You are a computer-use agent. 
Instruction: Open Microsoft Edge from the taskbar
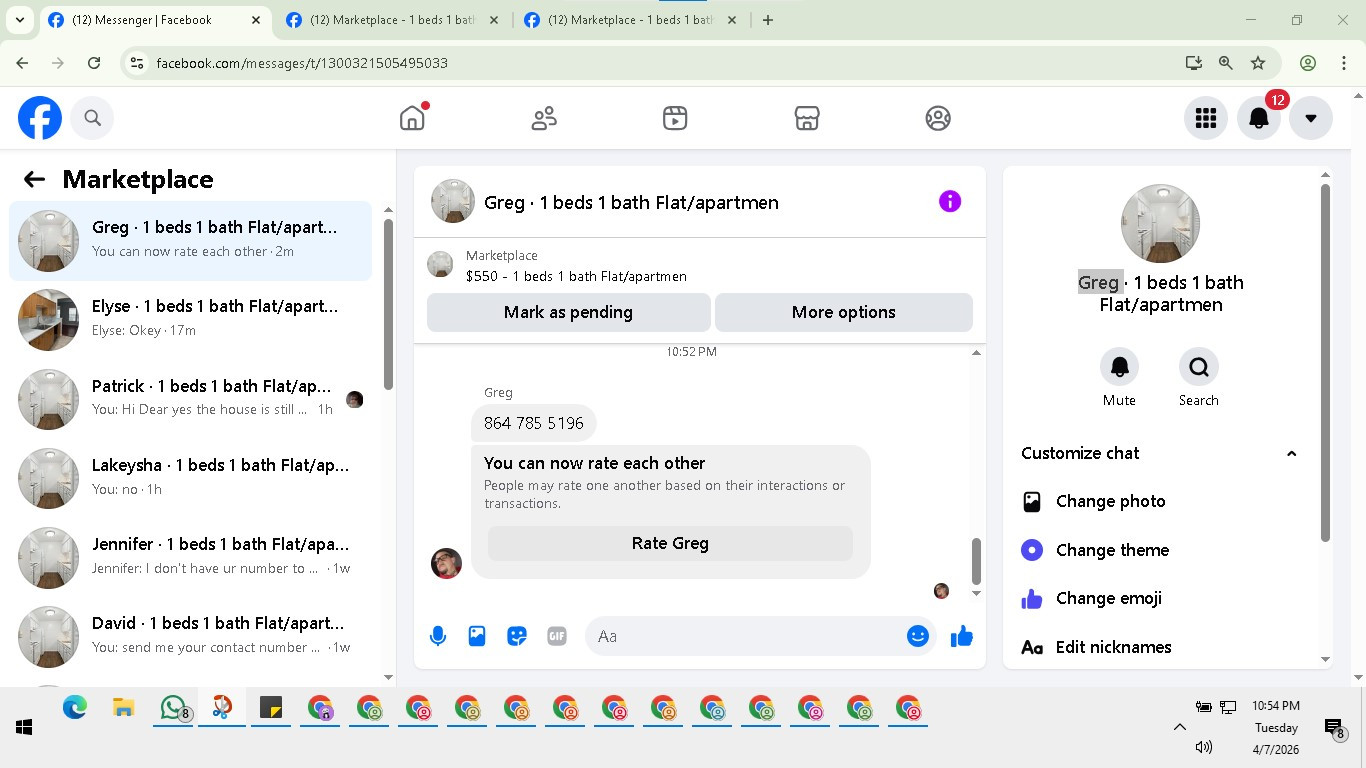pyautogui.click(x=75, y=708)
